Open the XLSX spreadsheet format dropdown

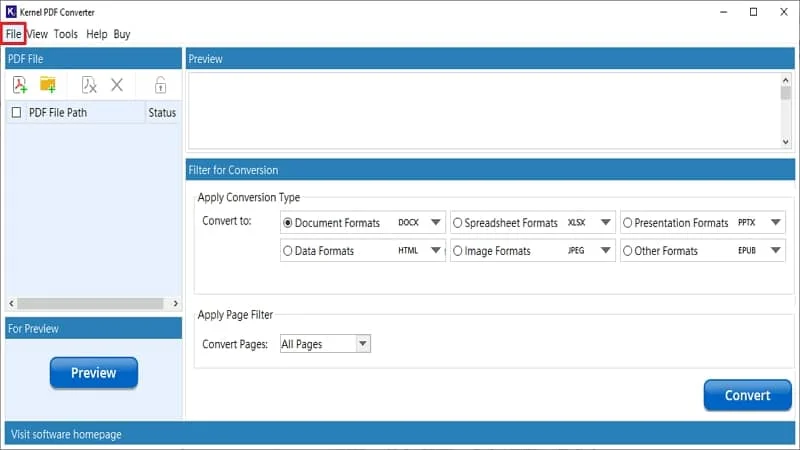pos(606,222)
